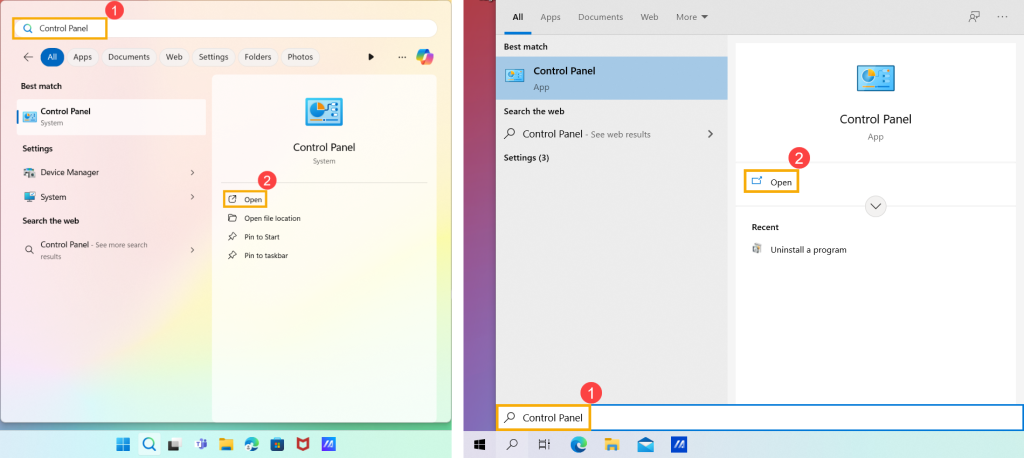Open the More dropdown in Windows 10 search

coord(692,17)
